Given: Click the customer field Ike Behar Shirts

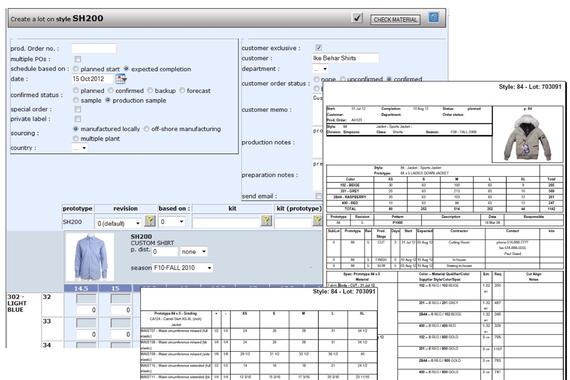Looking at the screenshot, I should 345,58.
